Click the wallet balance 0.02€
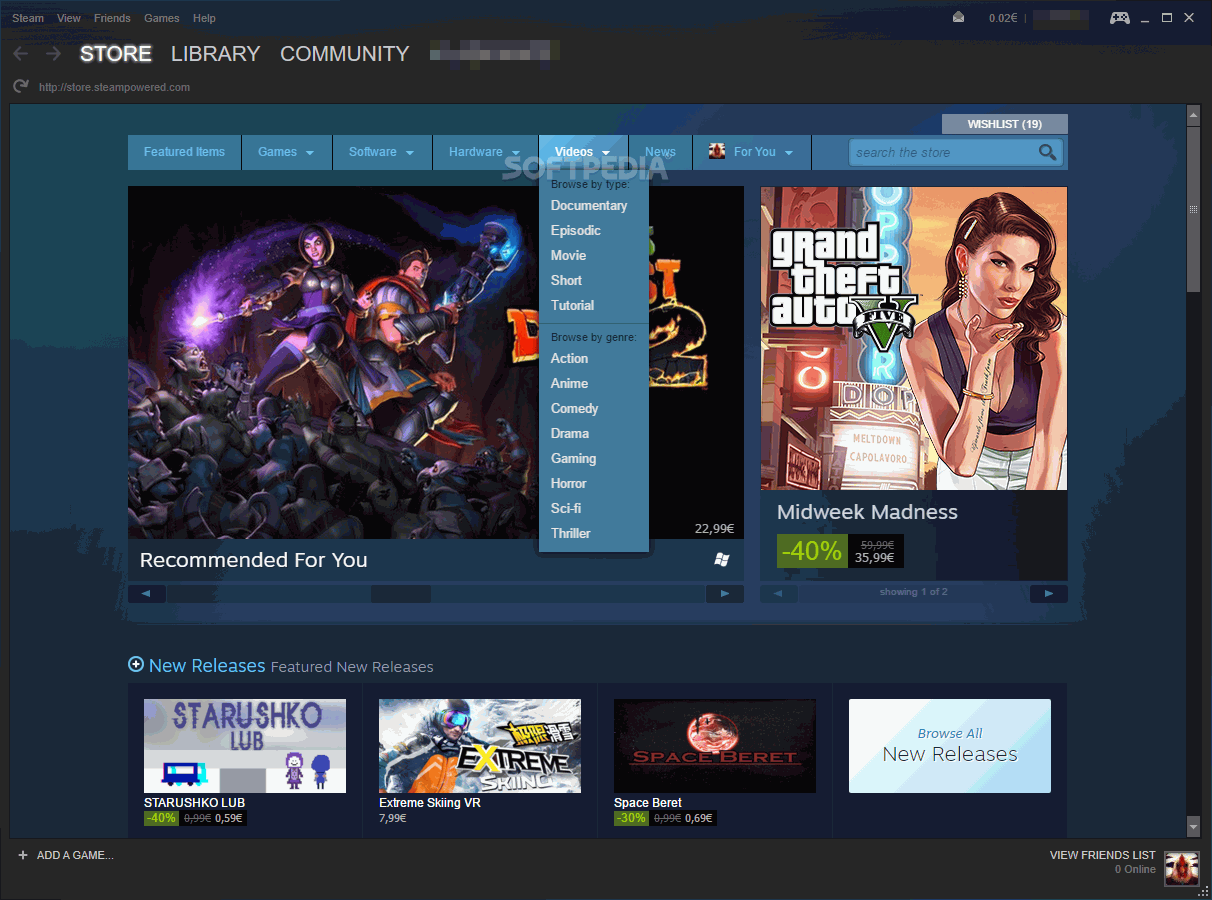This screenshot has height=900, width=1212. click(x=1002, y=18)
